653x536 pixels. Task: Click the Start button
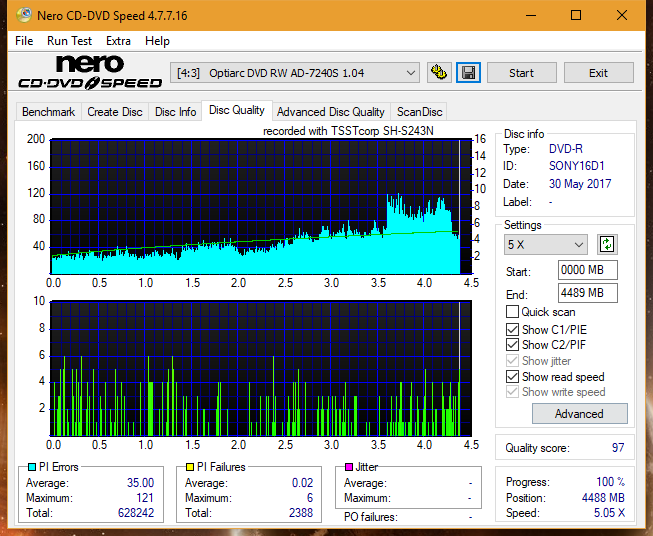tap(521, 73)
